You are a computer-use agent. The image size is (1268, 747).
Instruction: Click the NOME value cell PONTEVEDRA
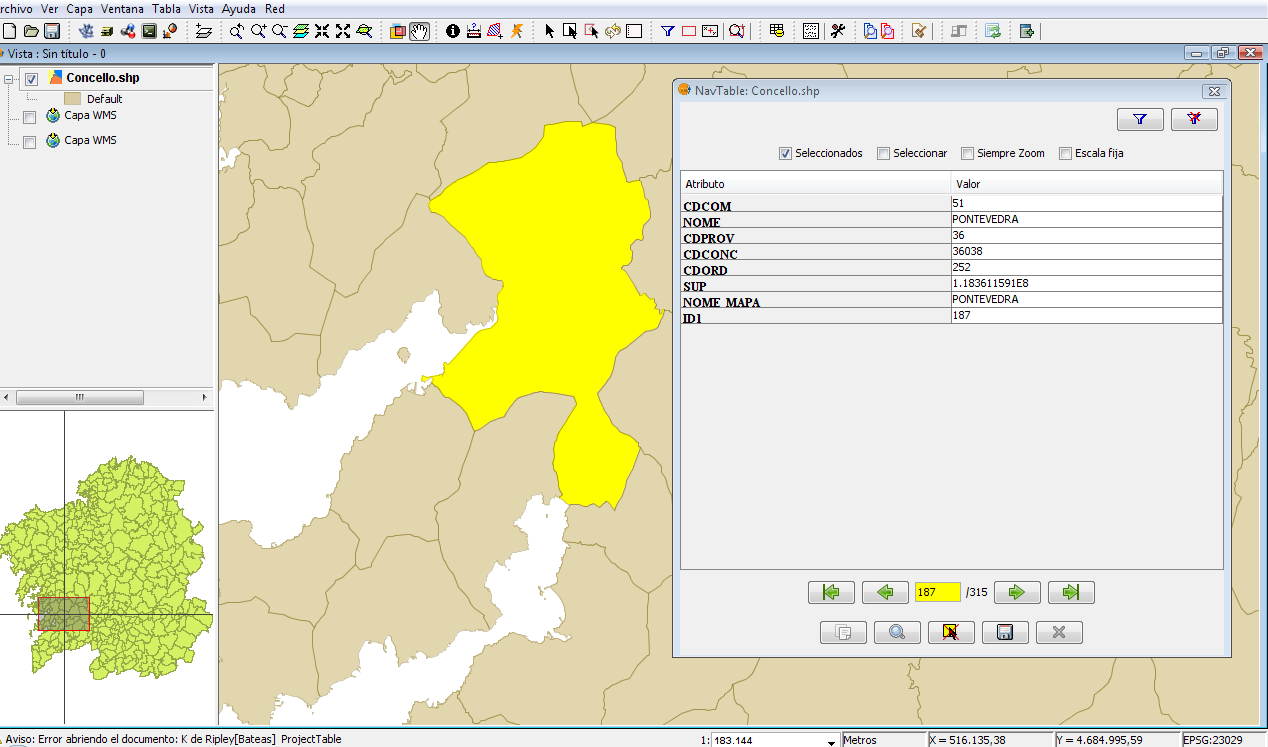click(x=1086, y=219)
